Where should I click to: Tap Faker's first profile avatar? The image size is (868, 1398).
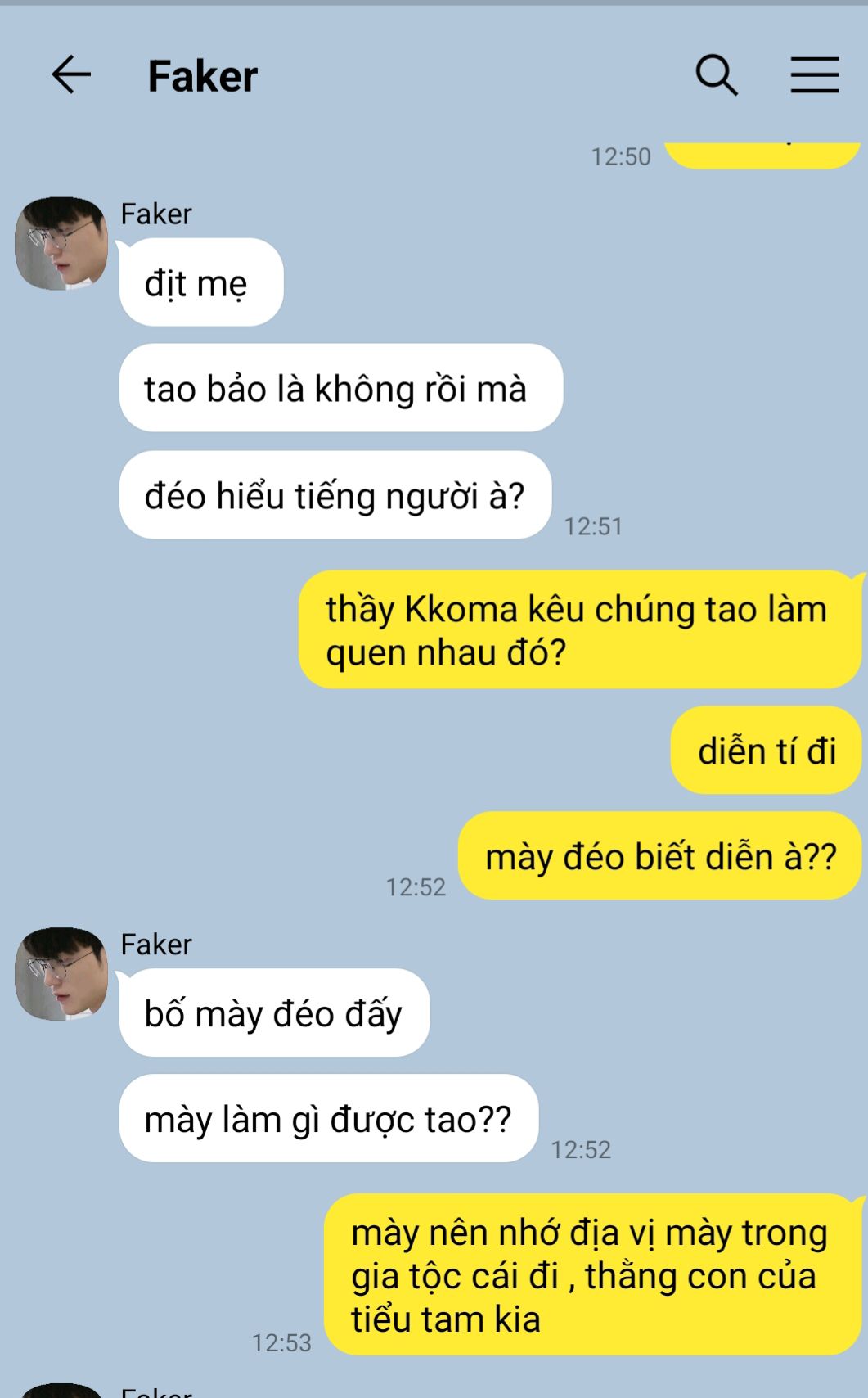(x=61, y=243)
